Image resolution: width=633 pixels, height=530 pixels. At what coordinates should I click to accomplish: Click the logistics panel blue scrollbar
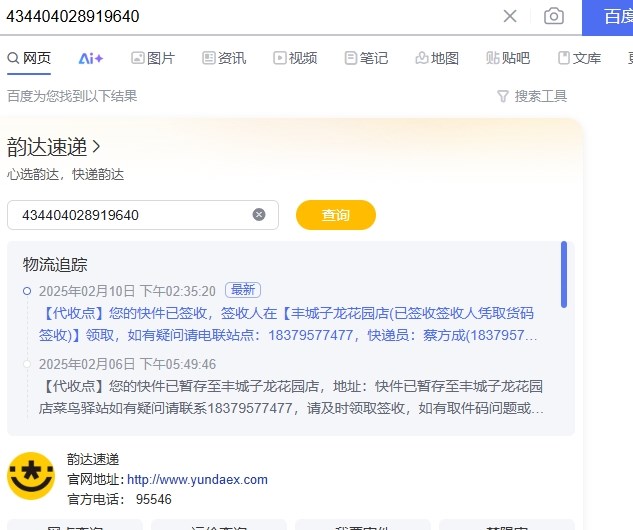(564, 275)
